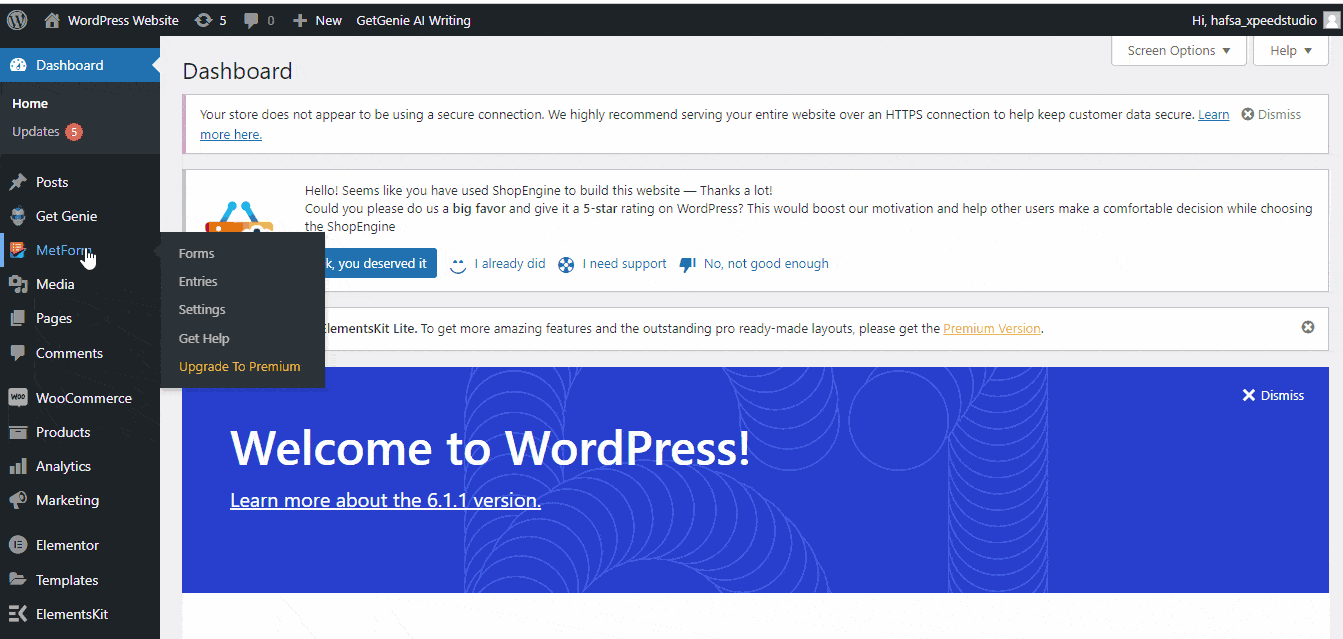1343x639 pixels.
Task: Click the Templates menu label
Action: 67,580
